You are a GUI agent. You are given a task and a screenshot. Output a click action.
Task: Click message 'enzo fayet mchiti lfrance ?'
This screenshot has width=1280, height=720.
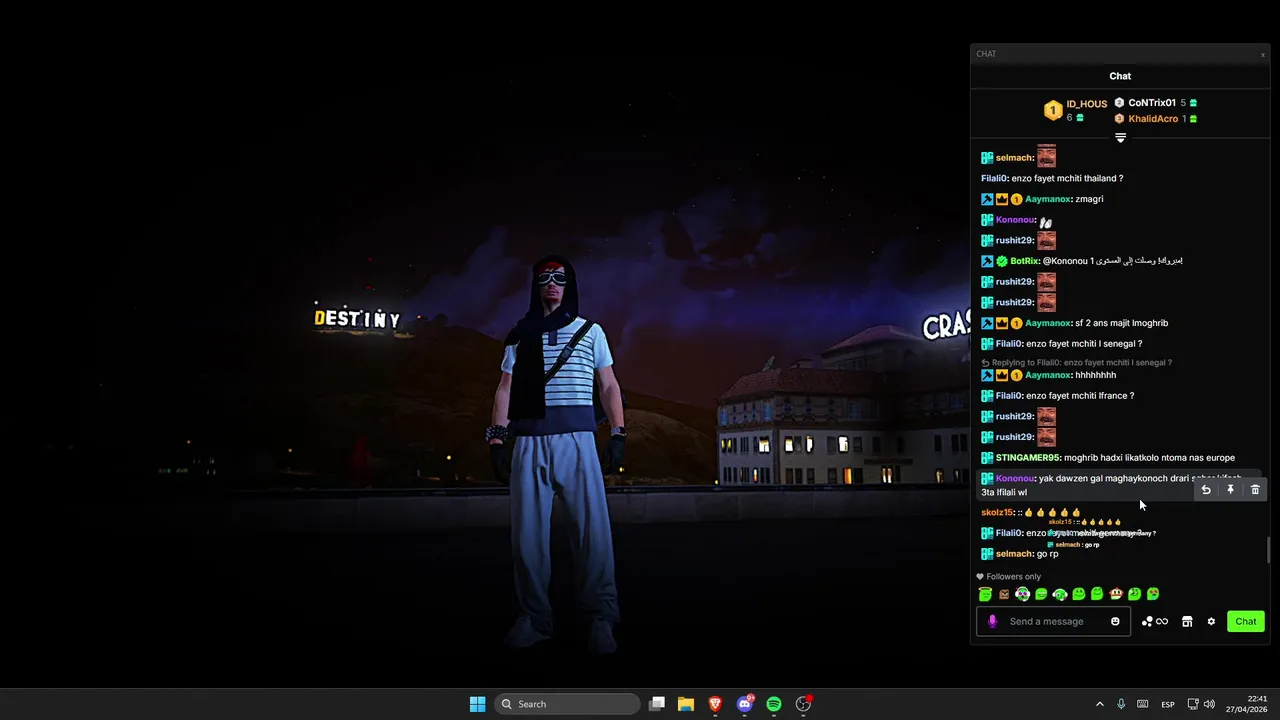click(x=1080, y=396)
